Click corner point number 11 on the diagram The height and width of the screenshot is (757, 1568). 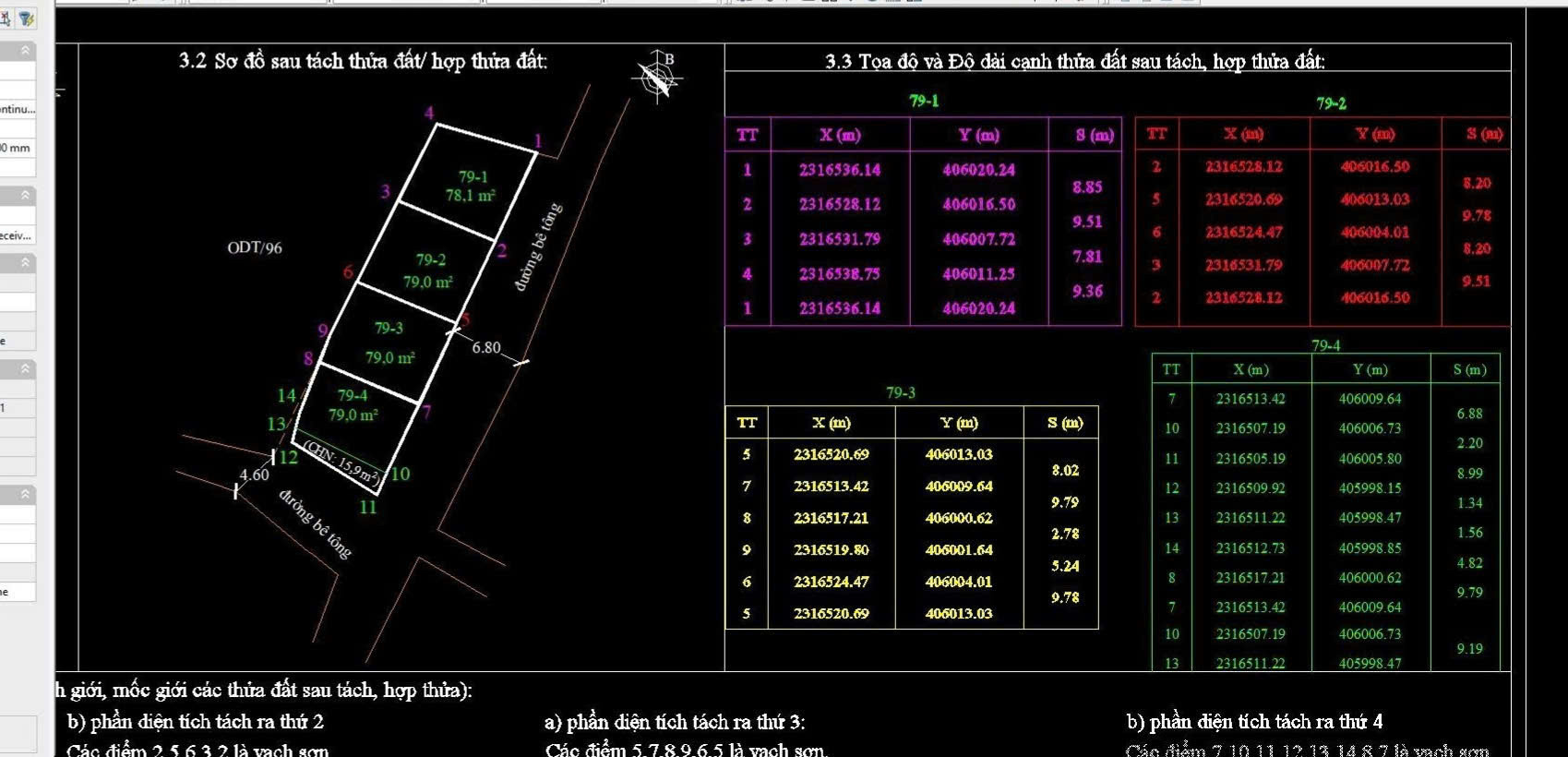pos(367,507)
